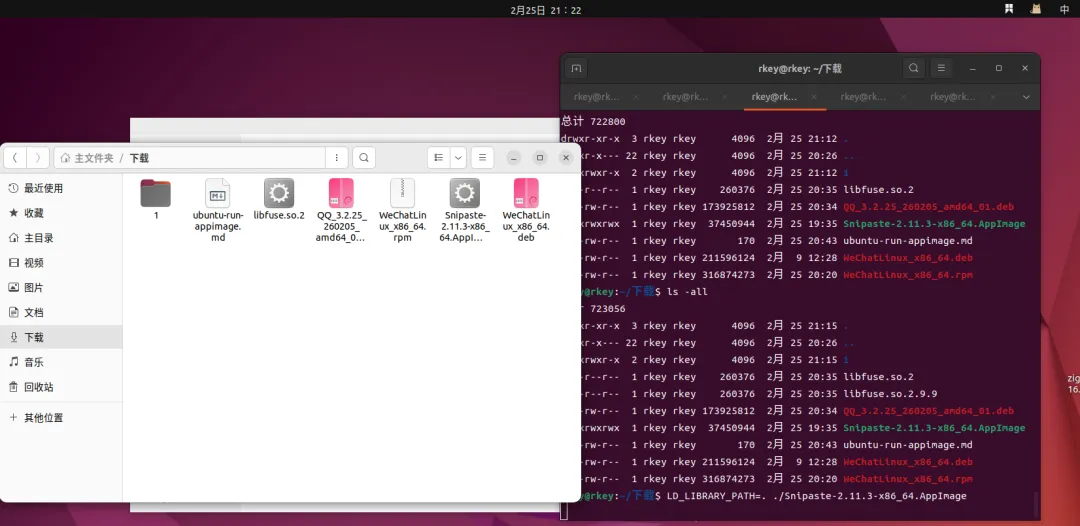Open a new terminal tab
This screenshot has width=1080, height=526.
pos(577,68)
